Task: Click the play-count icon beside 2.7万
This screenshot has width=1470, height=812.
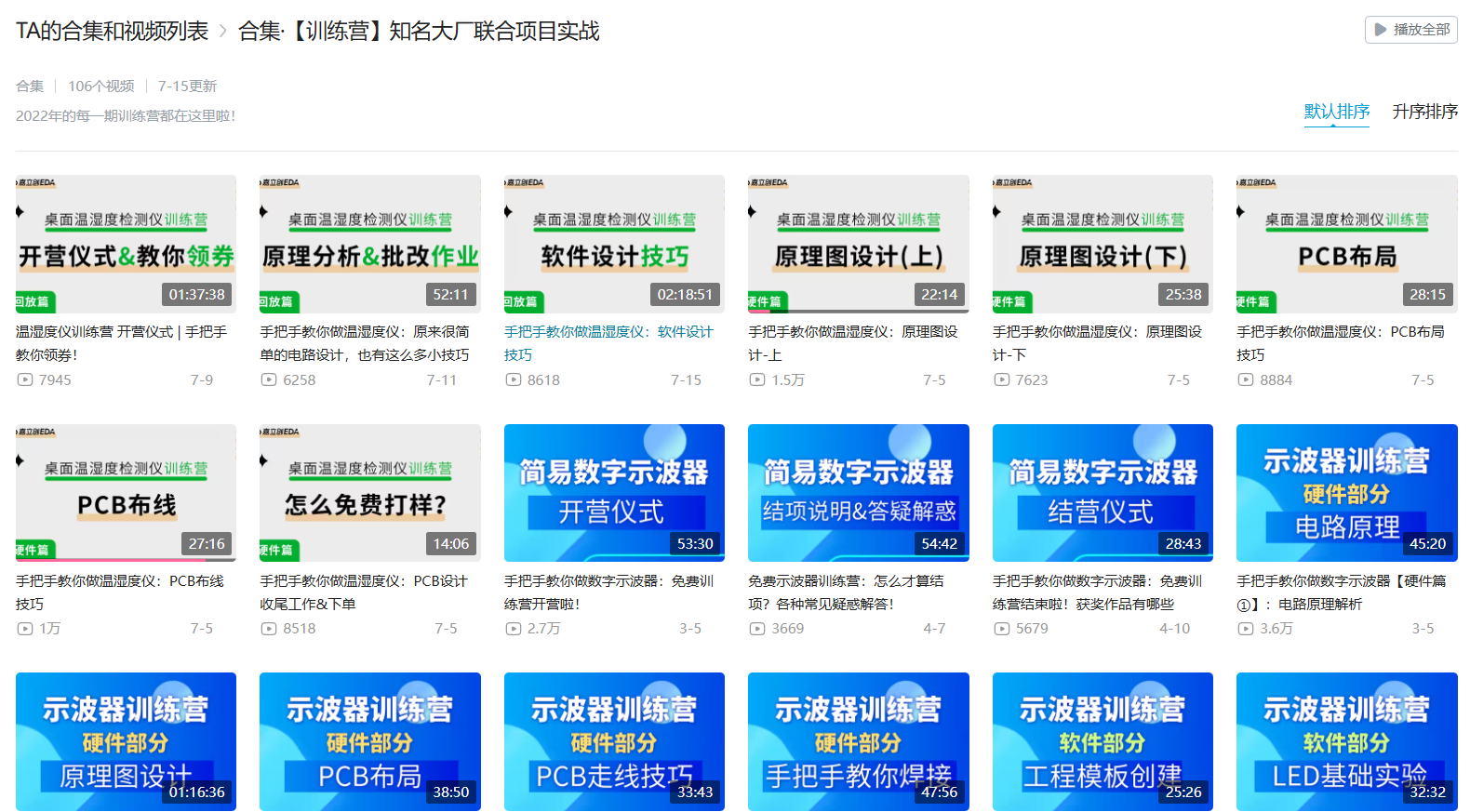Action: point(514,629)
